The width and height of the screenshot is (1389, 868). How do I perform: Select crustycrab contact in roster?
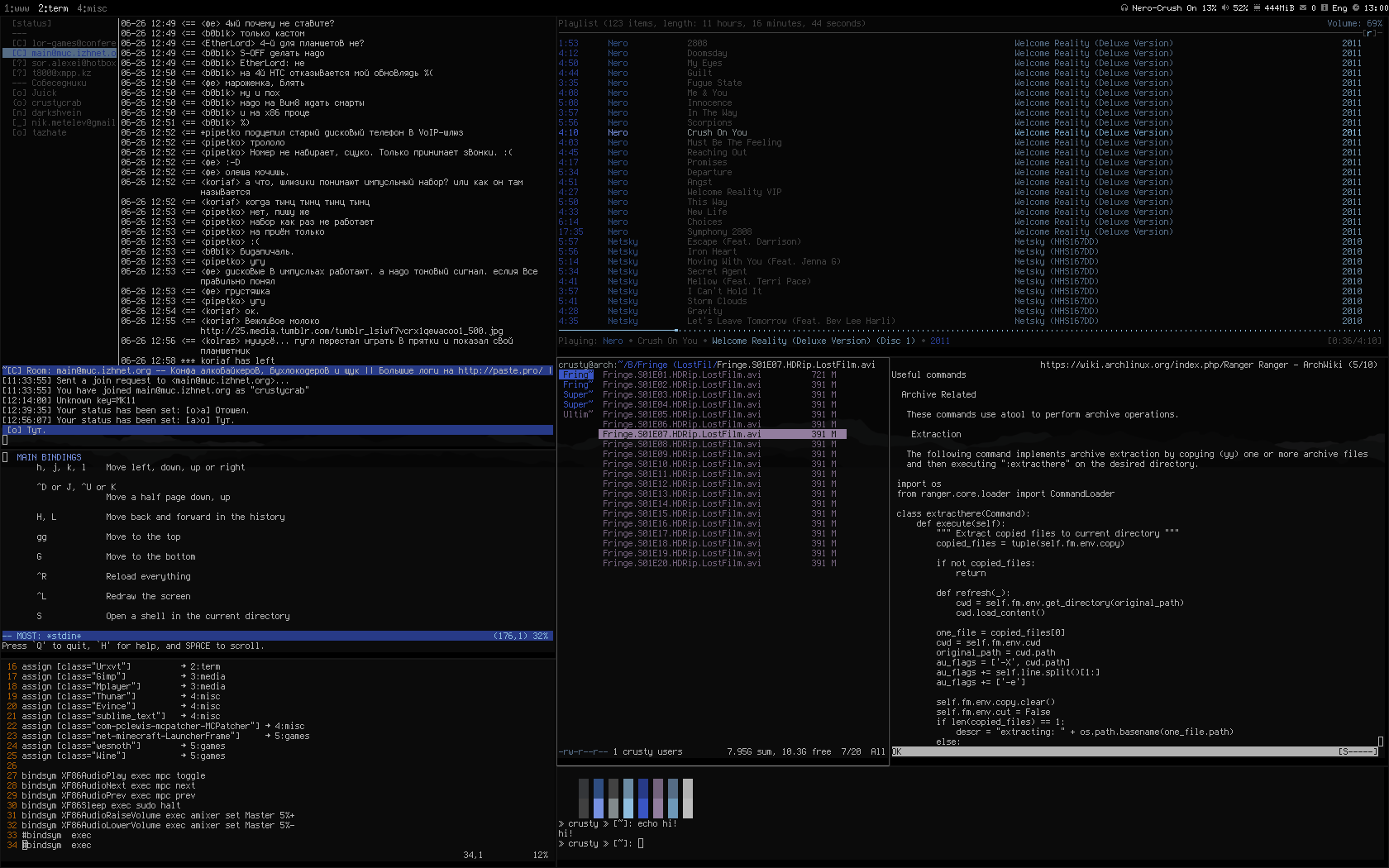[x=46, y=103]
